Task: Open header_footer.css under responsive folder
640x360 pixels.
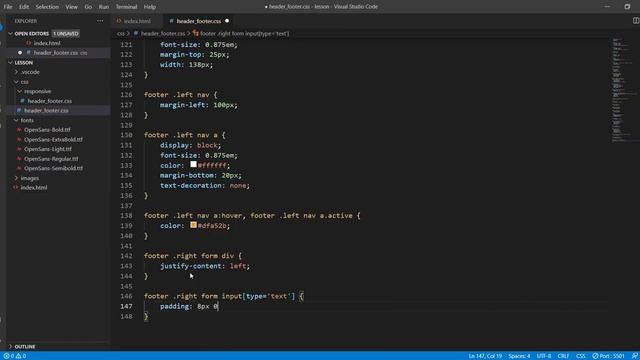Action: (49, 101)
